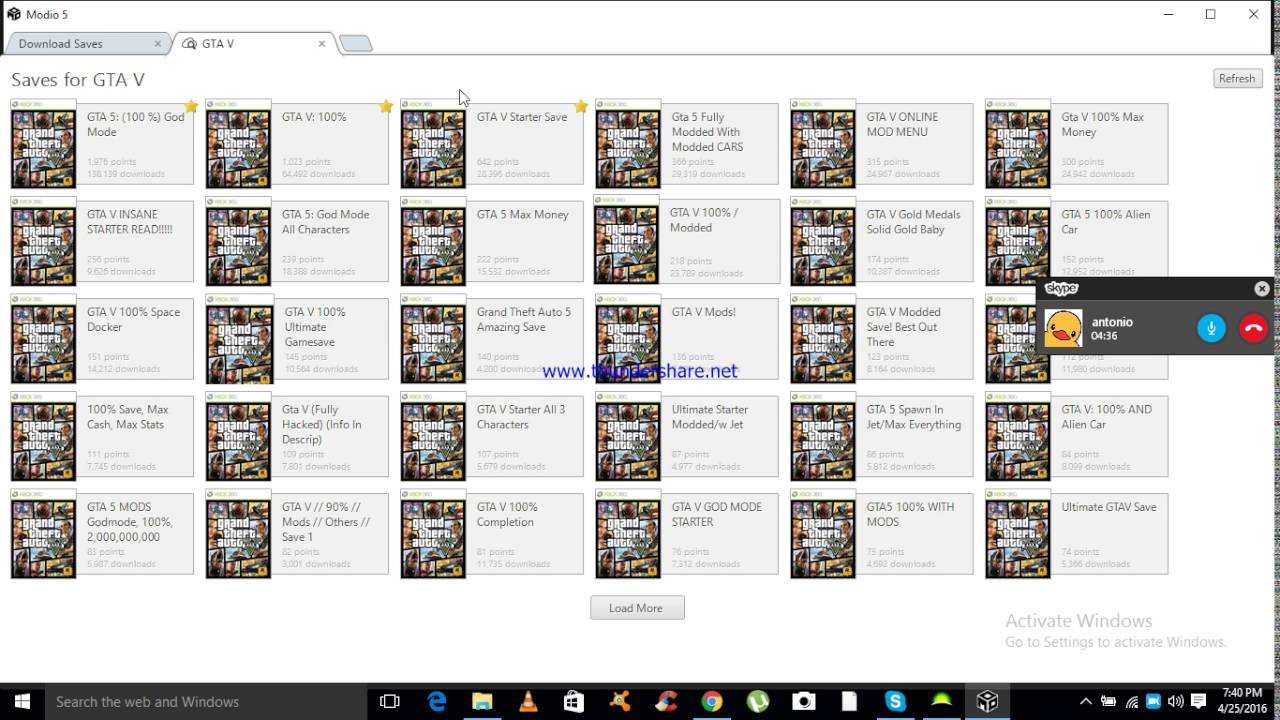
Task: Close the Download Saves tab
Action: tap(157, 44)
